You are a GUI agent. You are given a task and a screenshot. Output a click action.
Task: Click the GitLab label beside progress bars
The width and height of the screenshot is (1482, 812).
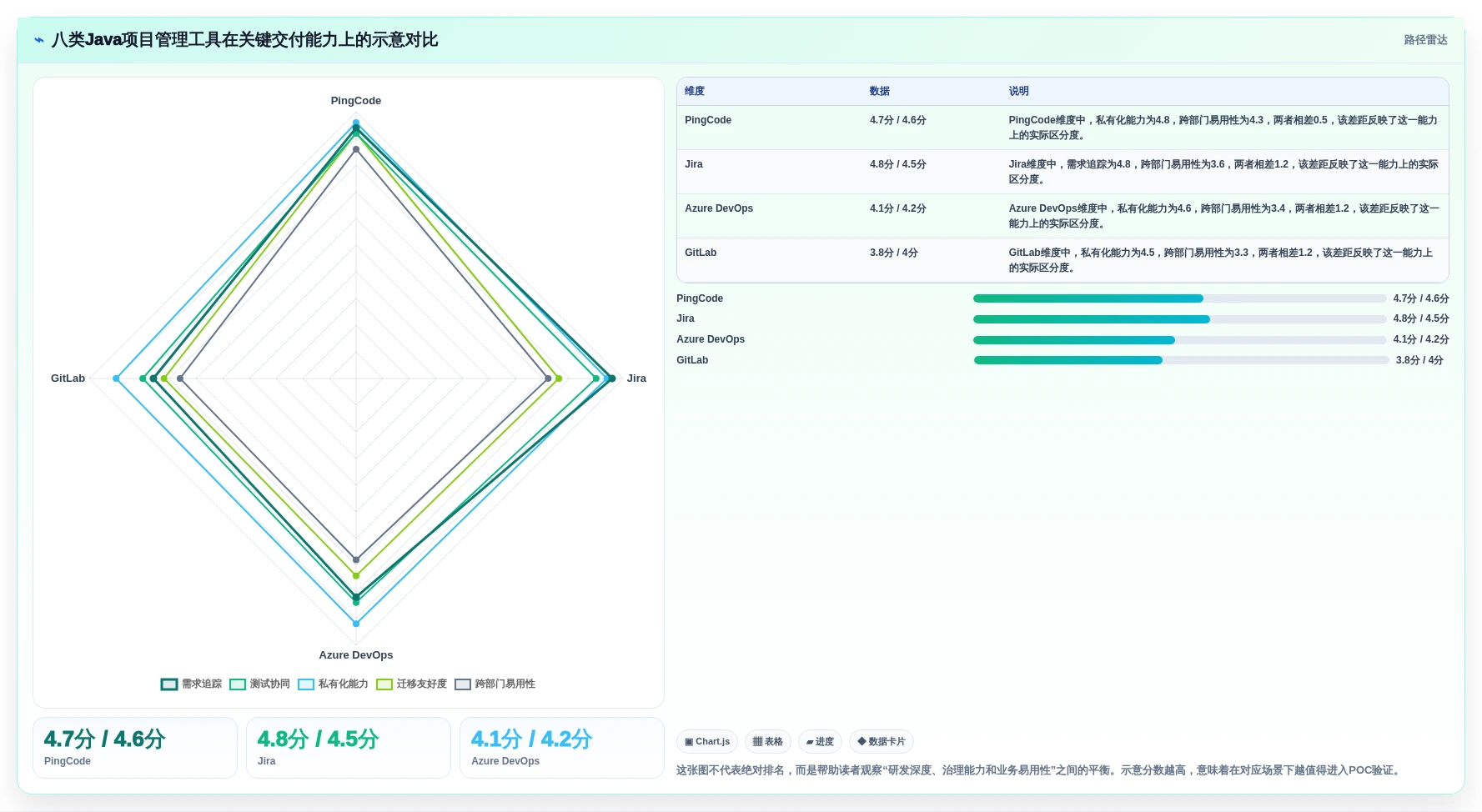(692, 360)
